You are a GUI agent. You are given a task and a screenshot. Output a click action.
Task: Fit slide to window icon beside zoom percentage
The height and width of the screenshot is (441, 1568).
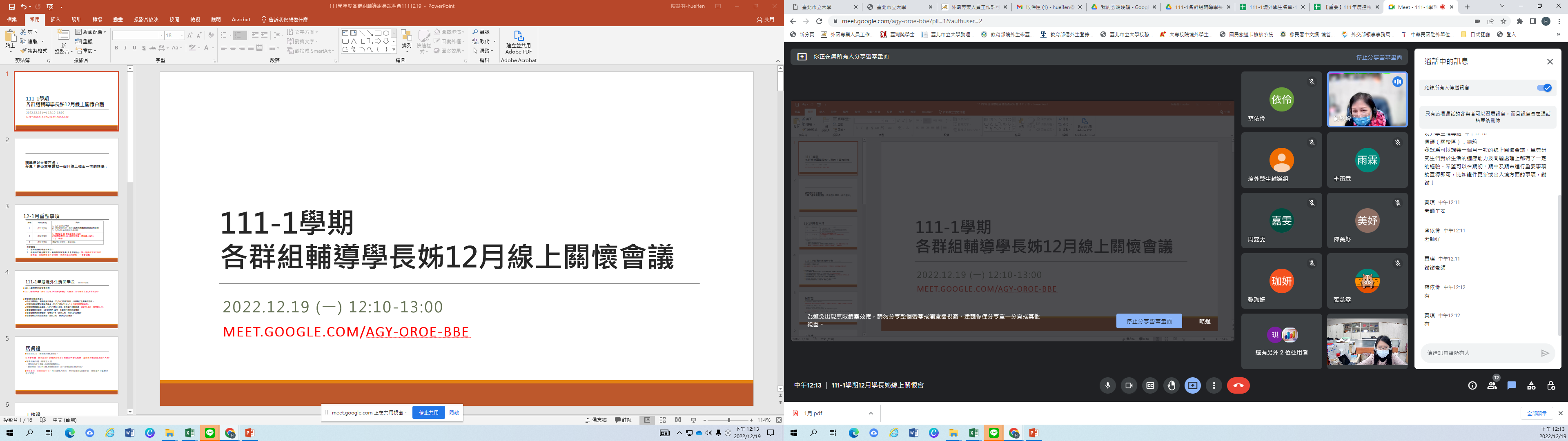[x=779, y=420]
